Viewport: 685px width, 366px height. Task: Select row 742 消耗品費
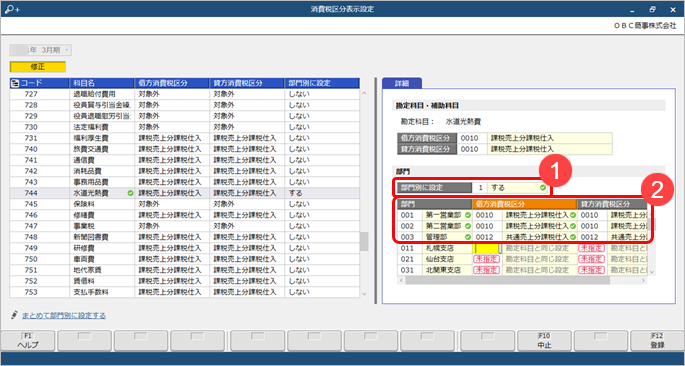click(184, 171)
